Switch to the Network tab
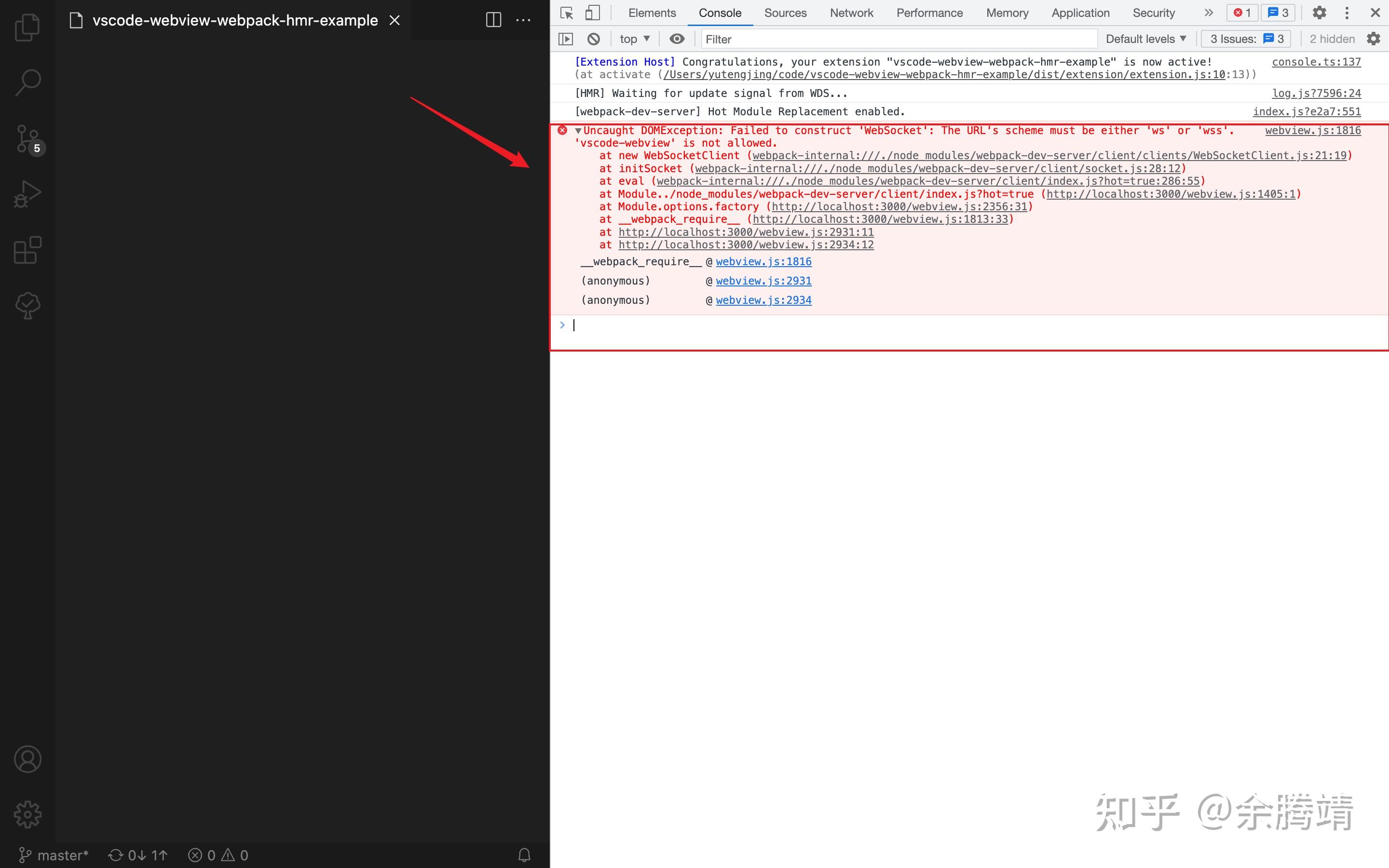The image size is (1389, 868). [x=851, y=13]
